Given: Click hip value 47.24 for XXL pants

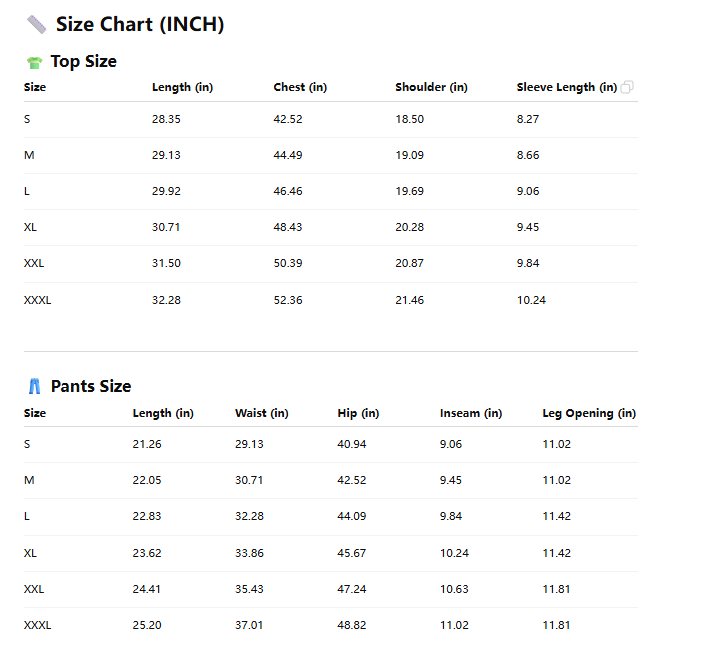Looking at the screenshot, I should [352, 589].
